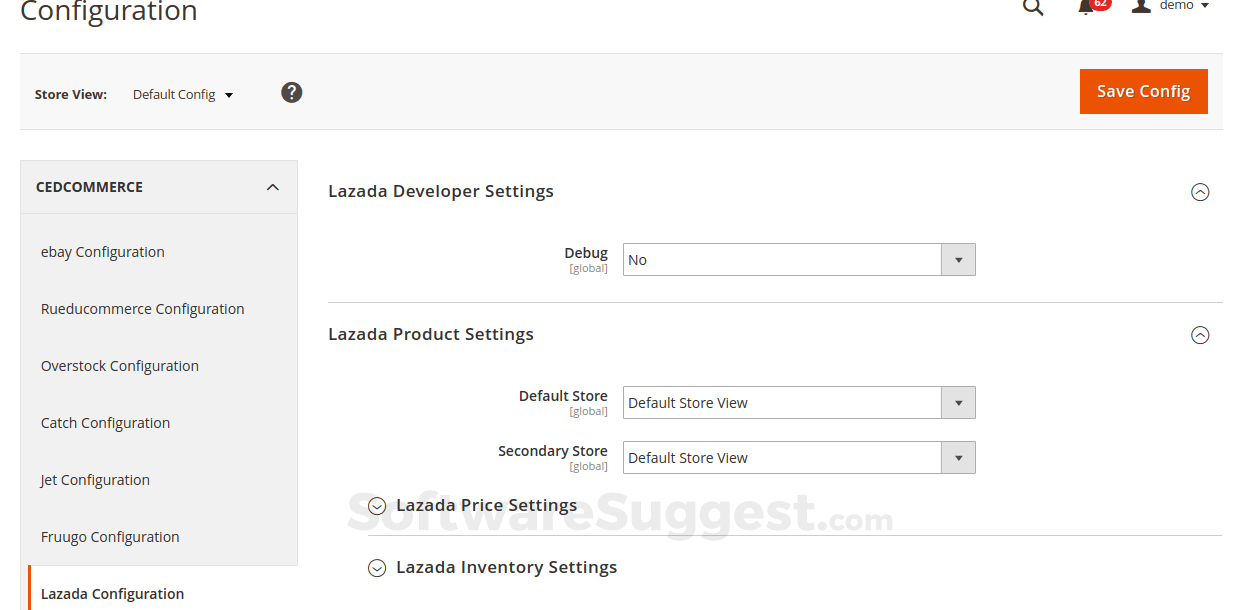Open Jet Configuration from the sidebar
The width and height of the screenshot is (1239, 610).
pos(94,479)
